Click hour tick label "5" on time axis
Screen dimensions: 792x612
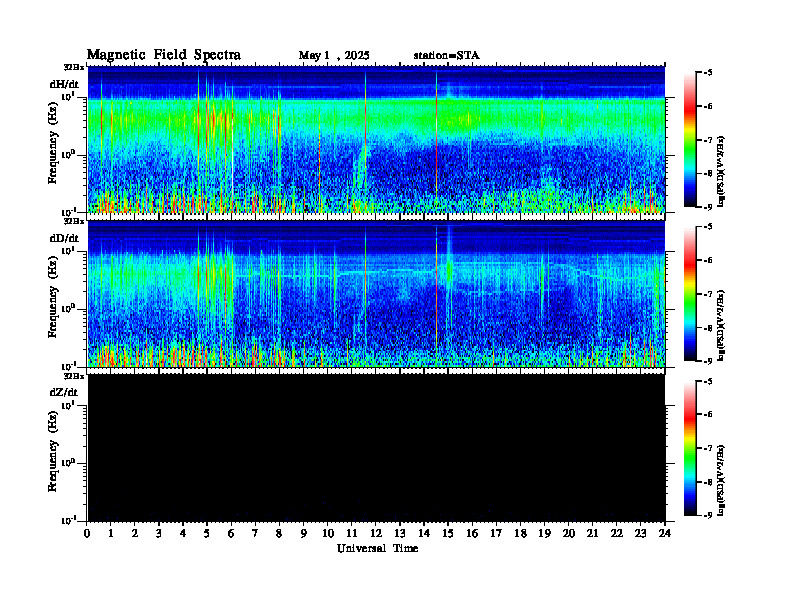tap(207, 534)
